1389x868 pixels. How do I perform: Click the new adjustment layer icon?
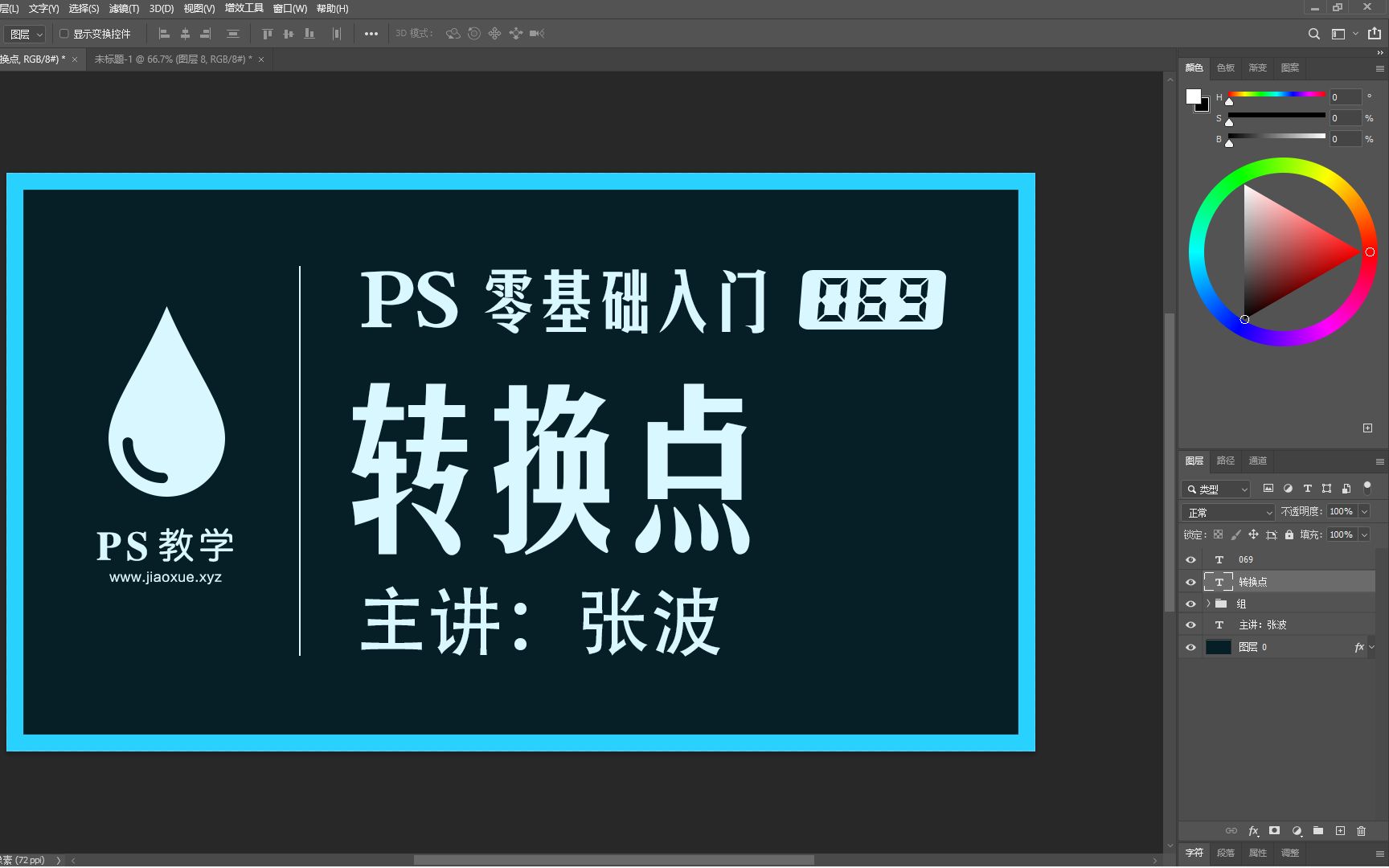pyautogui.click(x=1297, y=831)
